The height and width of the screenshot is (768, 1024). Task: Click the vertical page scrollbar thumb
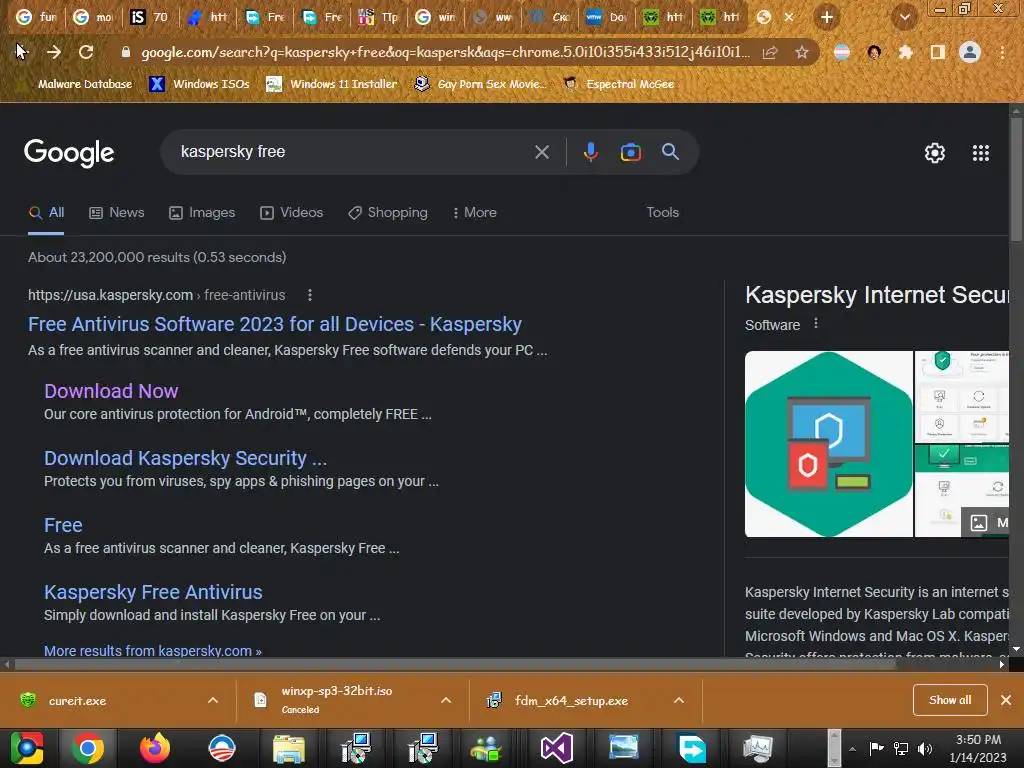[x=1016, y=181]
